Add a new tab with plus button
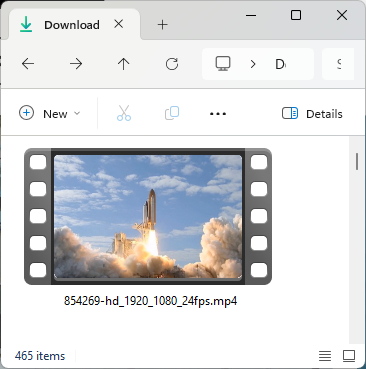The image size is (366, 369). (x=163, y=25)
